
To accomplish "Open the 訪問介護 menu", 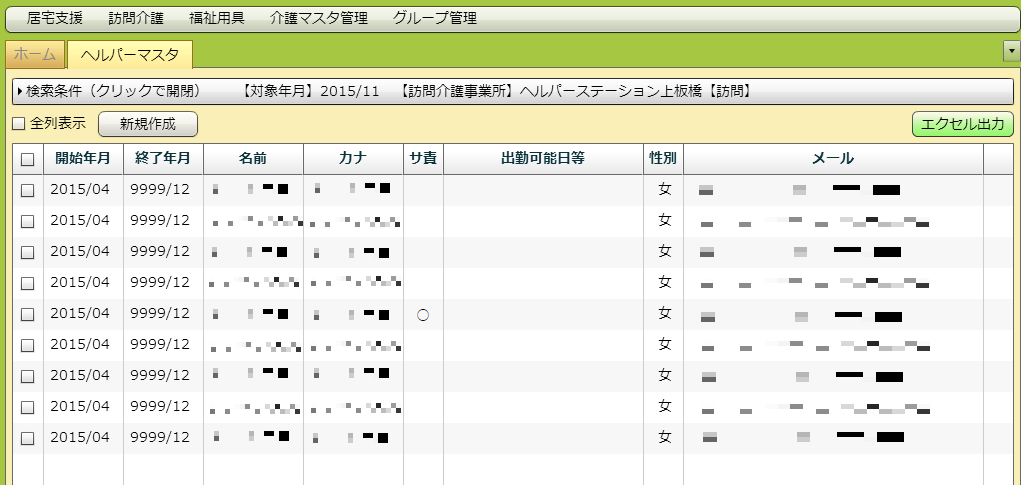I will pyautogui.click(x=135, y=18).
